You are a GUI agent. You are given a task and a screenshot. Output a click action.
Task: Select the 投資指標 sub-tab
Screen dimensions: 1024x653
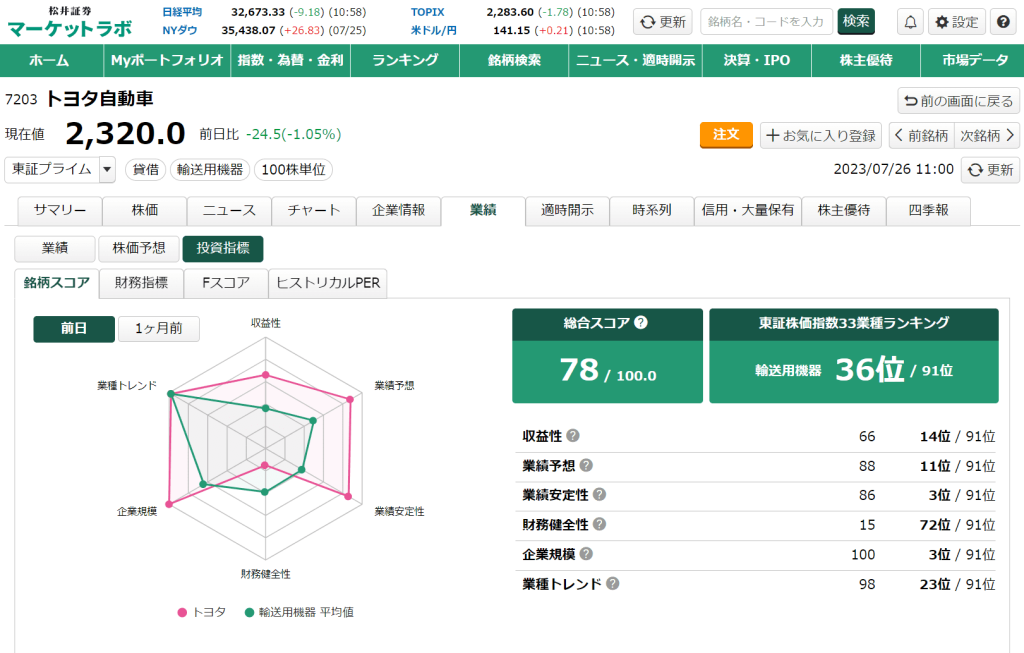coord(223,248)
